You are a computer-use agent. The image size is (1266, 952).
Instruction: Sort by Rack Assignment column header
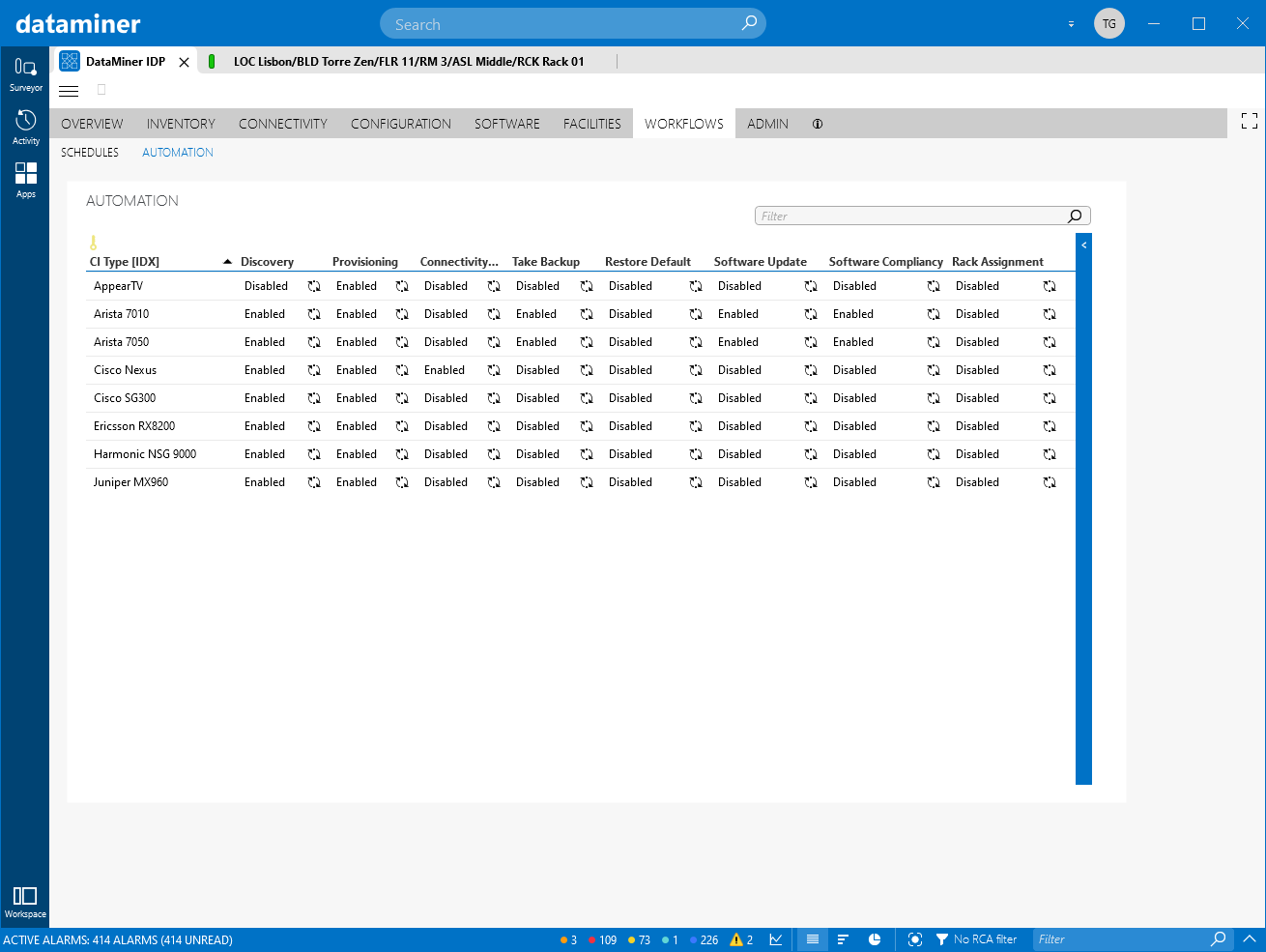pyautogui.click(x=997, y=262)
